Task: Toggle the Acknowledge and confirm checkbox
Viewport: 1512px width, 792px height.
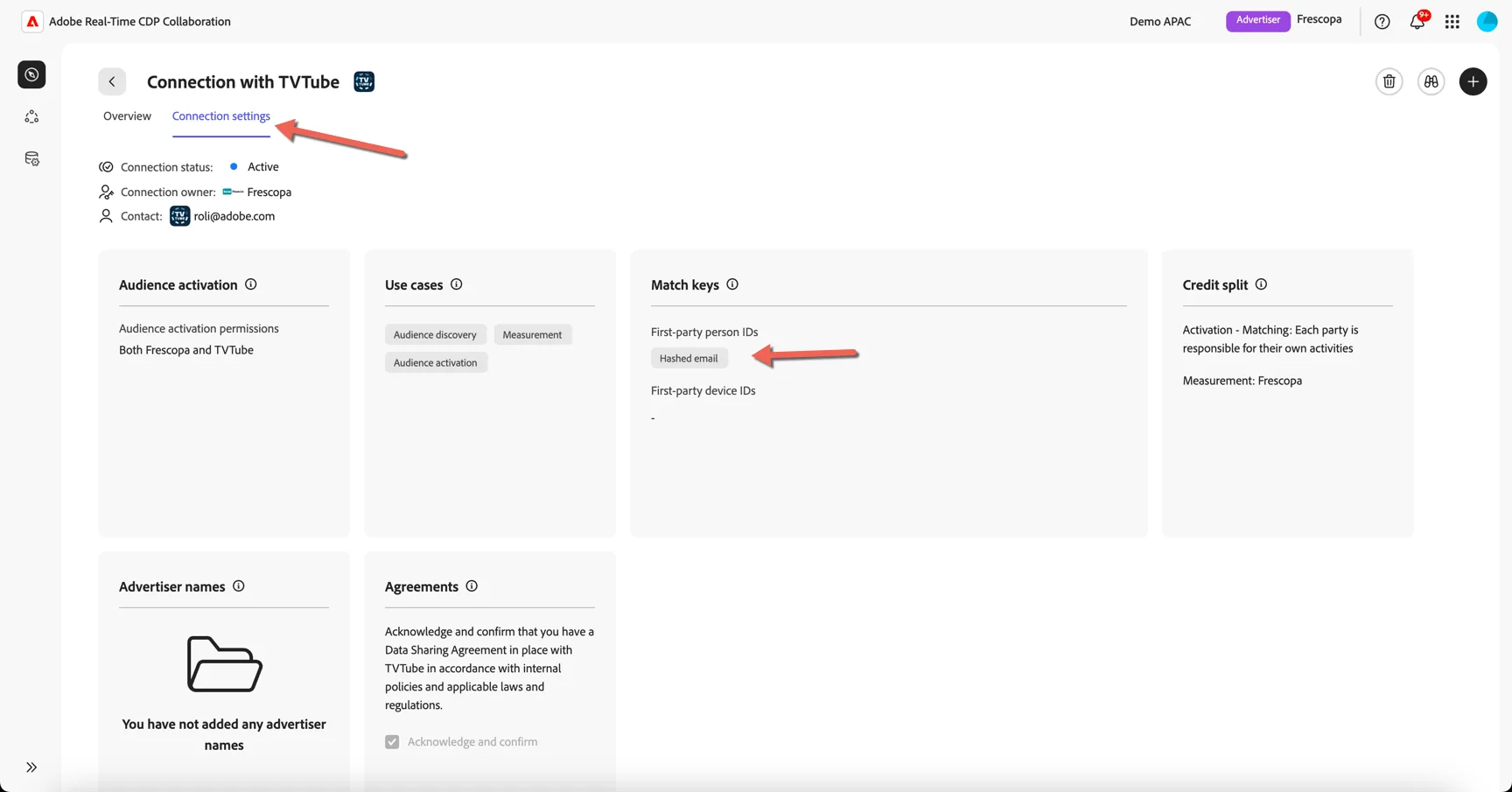Action: (392, 742)
